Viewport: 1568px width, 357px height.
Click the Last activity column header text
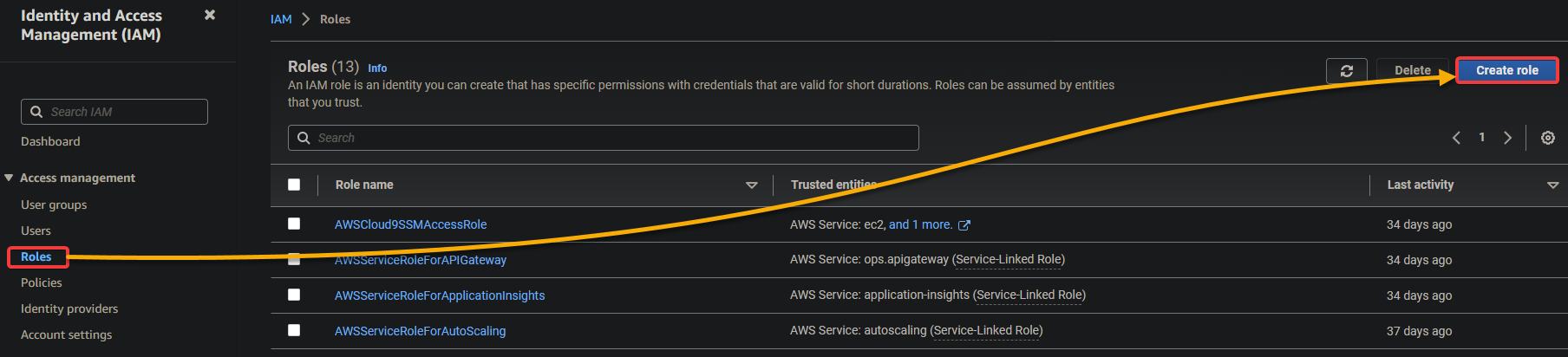pos(1421,185)
